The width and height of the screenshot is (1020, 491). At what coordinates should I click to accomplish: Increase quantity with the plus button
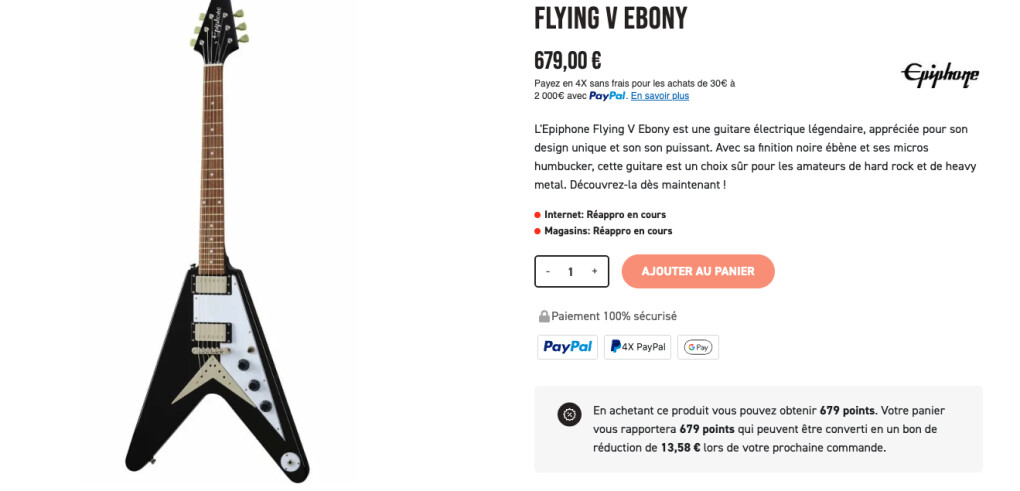click(594, 271)
